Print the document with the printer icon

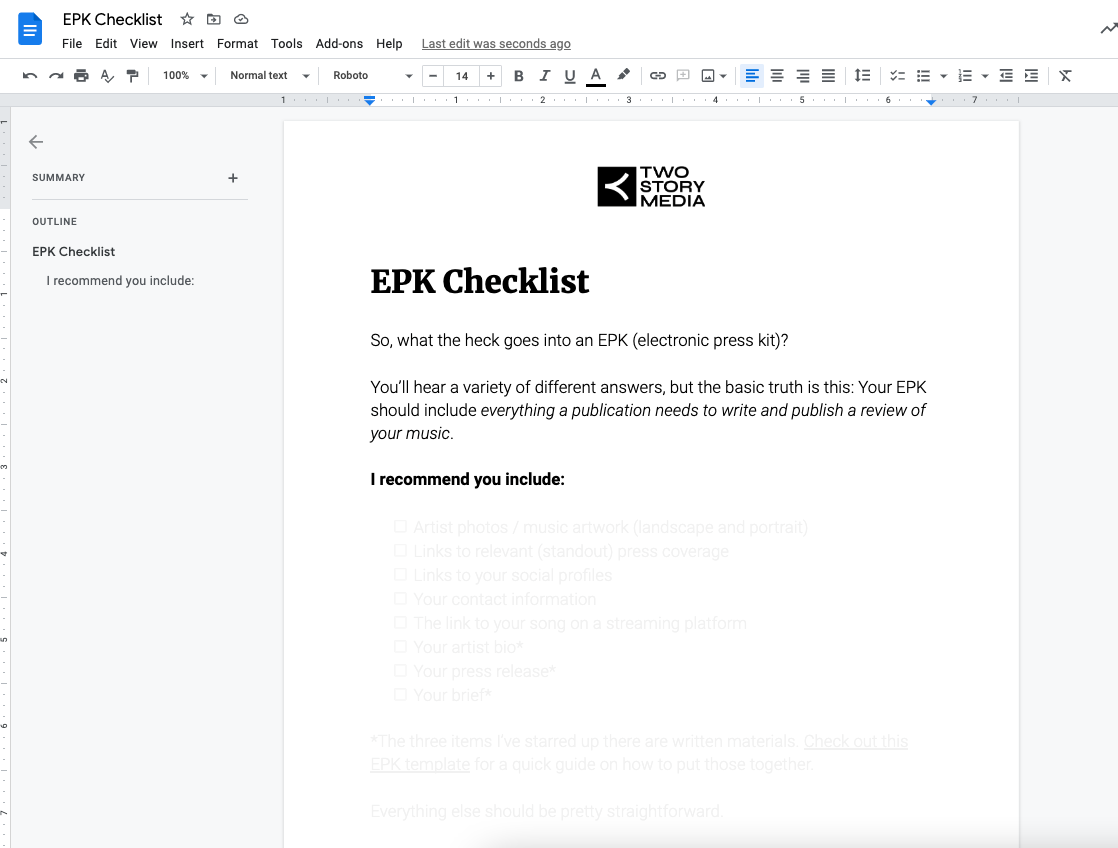(81, 76)
